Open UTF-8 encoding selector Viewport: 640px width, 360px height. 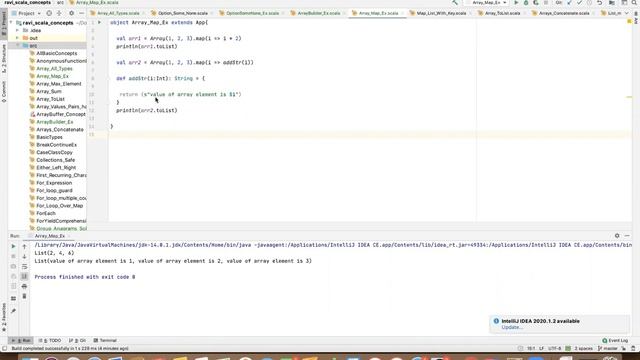tap(555, 349)
